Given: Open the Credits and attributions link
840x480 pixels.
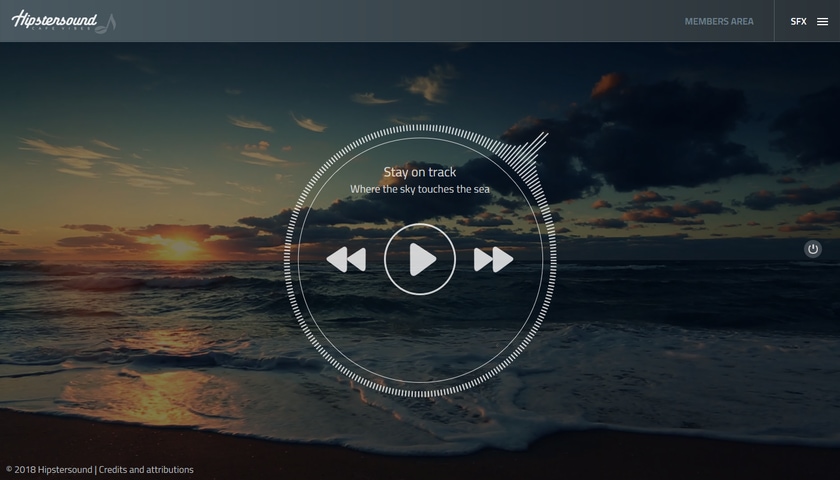Looking at the screenshot, I should [x=146, y=469].
